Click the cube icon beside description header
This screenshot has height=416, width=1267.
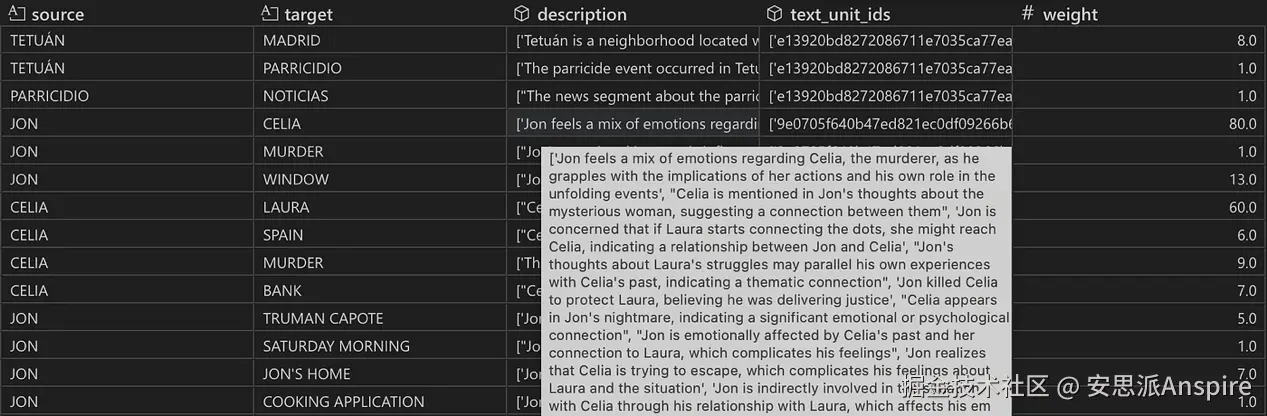click(x=521, y=14)
